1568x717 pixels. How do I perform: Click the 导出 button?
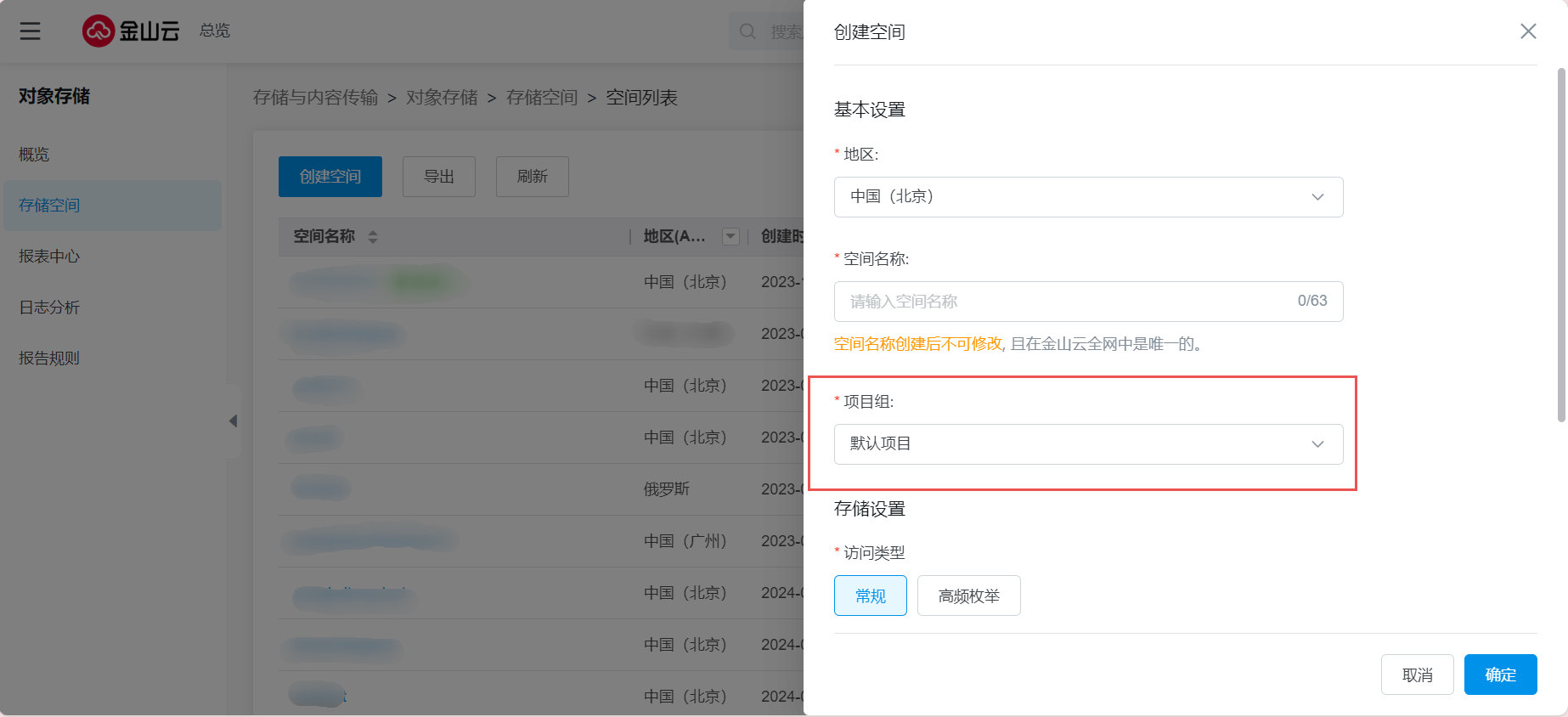pos(438,177)
